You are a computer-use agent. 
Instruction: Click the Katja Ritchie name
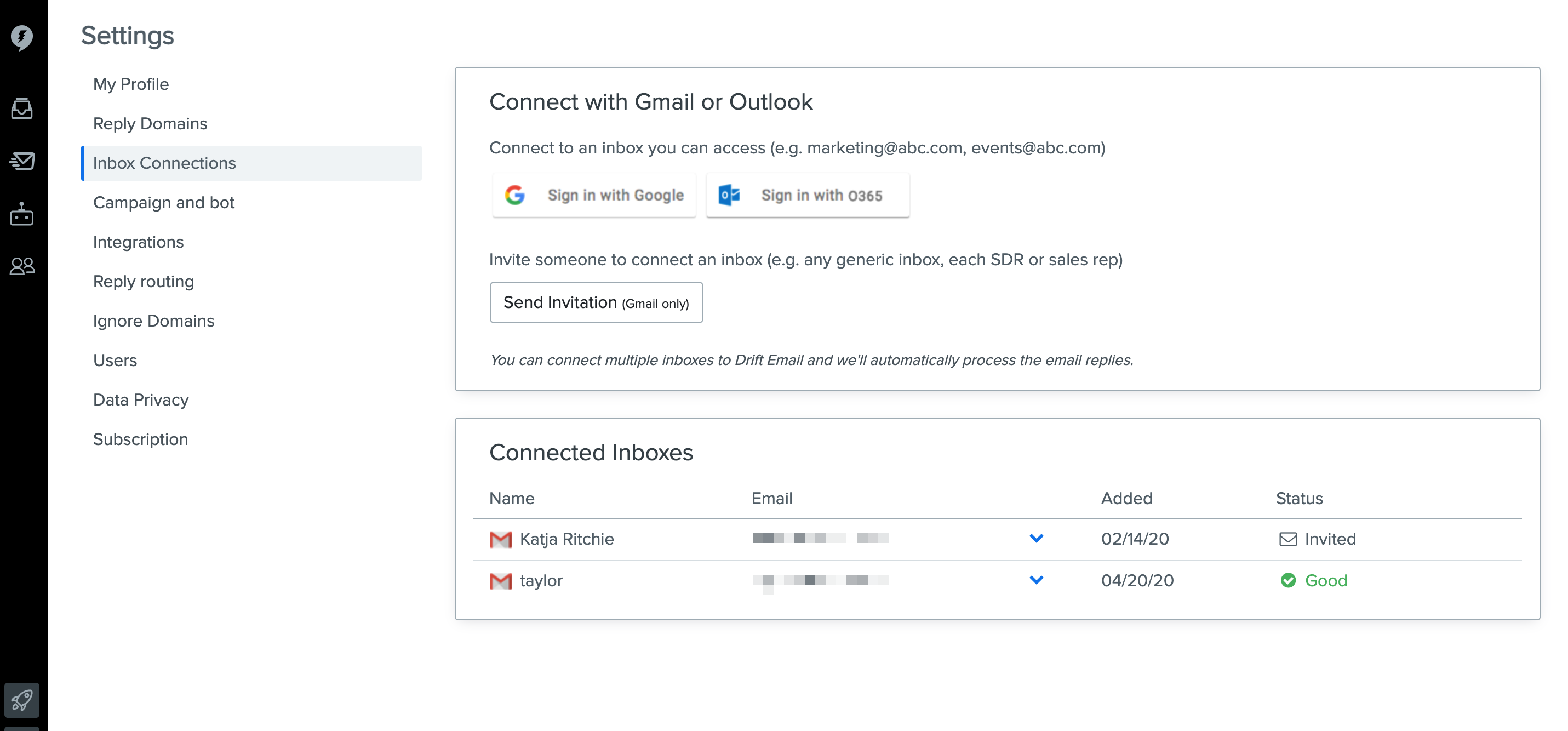(x=566, y=539)
